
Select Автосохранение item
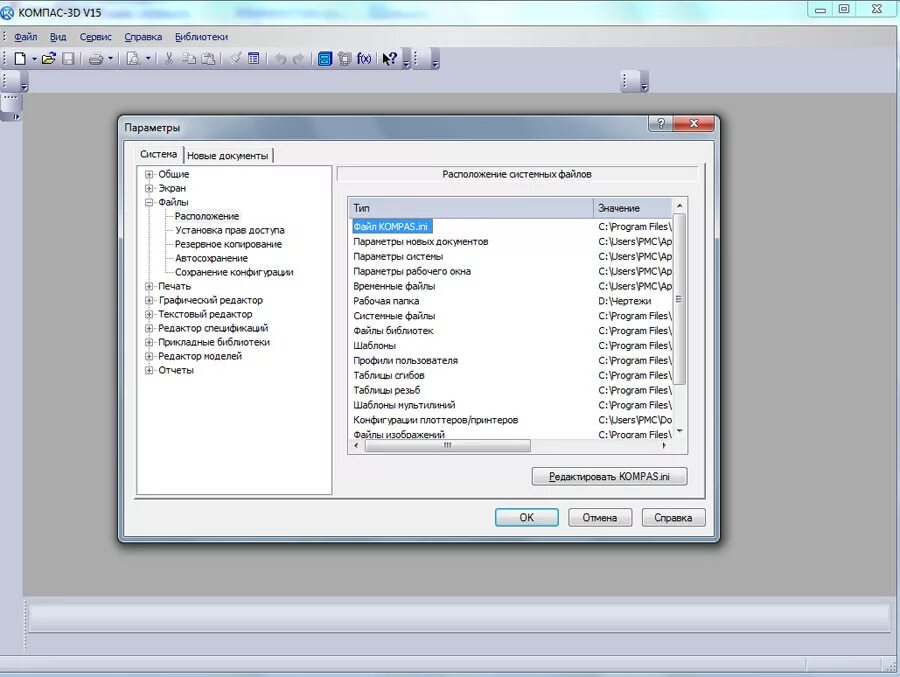[x=211, y=258]
